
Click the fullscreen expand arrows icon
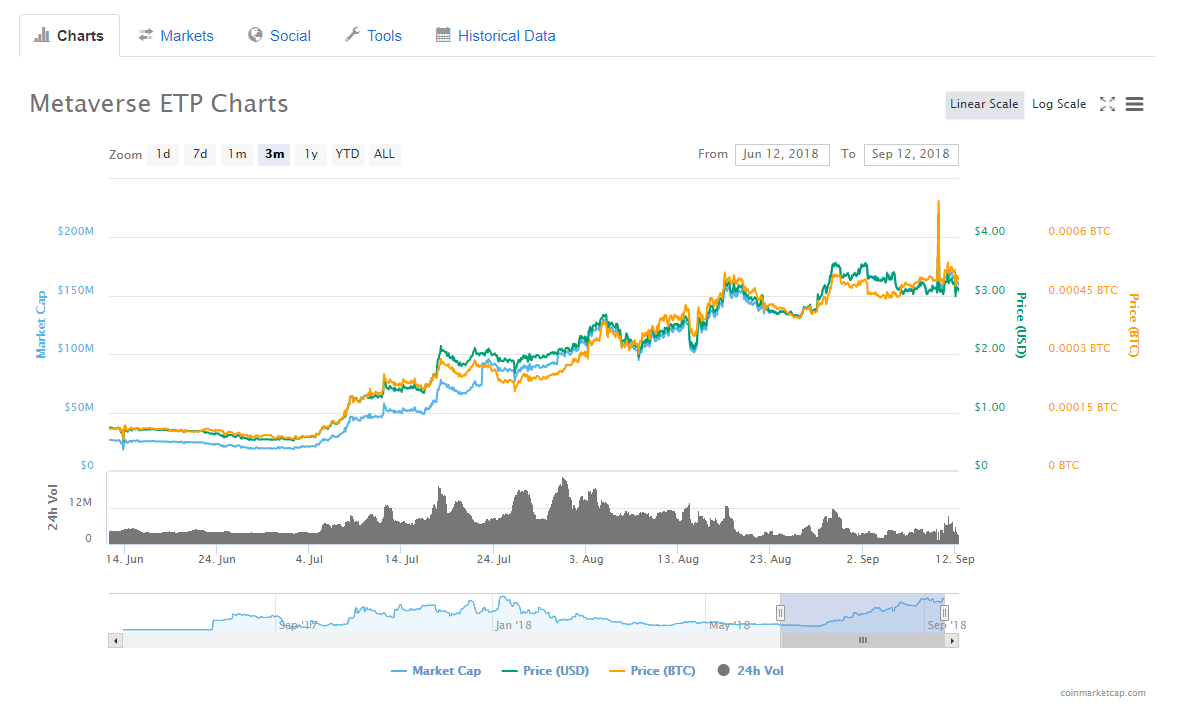[x=1107, y=105]
